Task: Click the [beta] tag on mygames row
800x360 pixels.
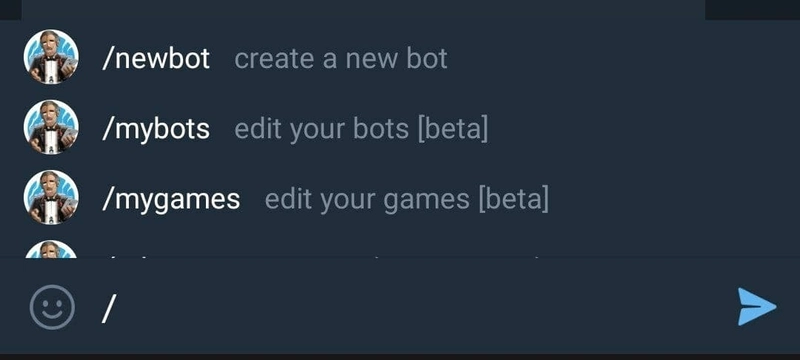Action: [x=513, y=199]
